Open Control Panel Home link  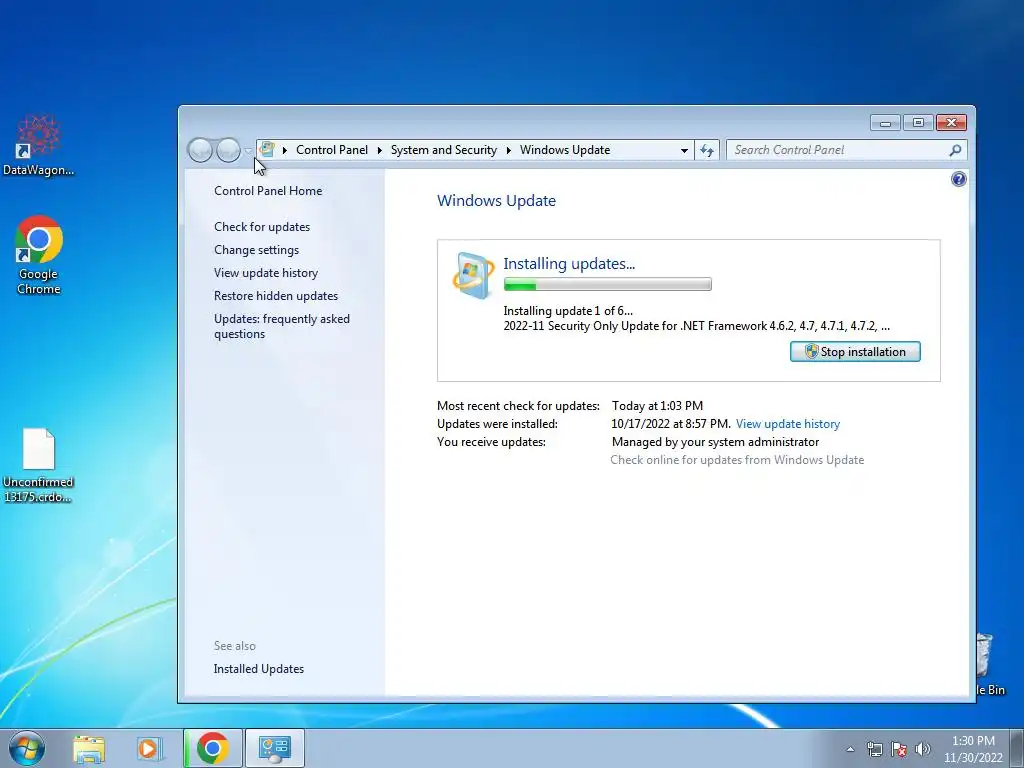[268, 191]
